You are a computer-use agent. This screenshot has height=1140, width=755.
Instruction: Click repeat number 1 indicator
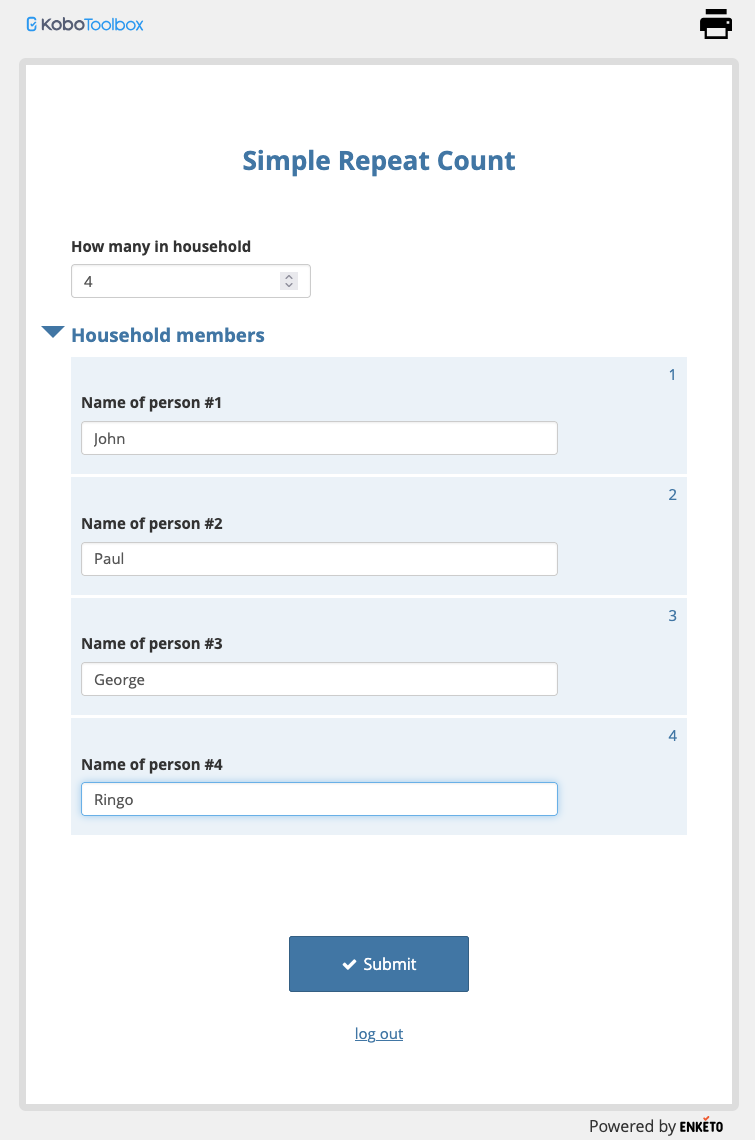tap(672, 375)
